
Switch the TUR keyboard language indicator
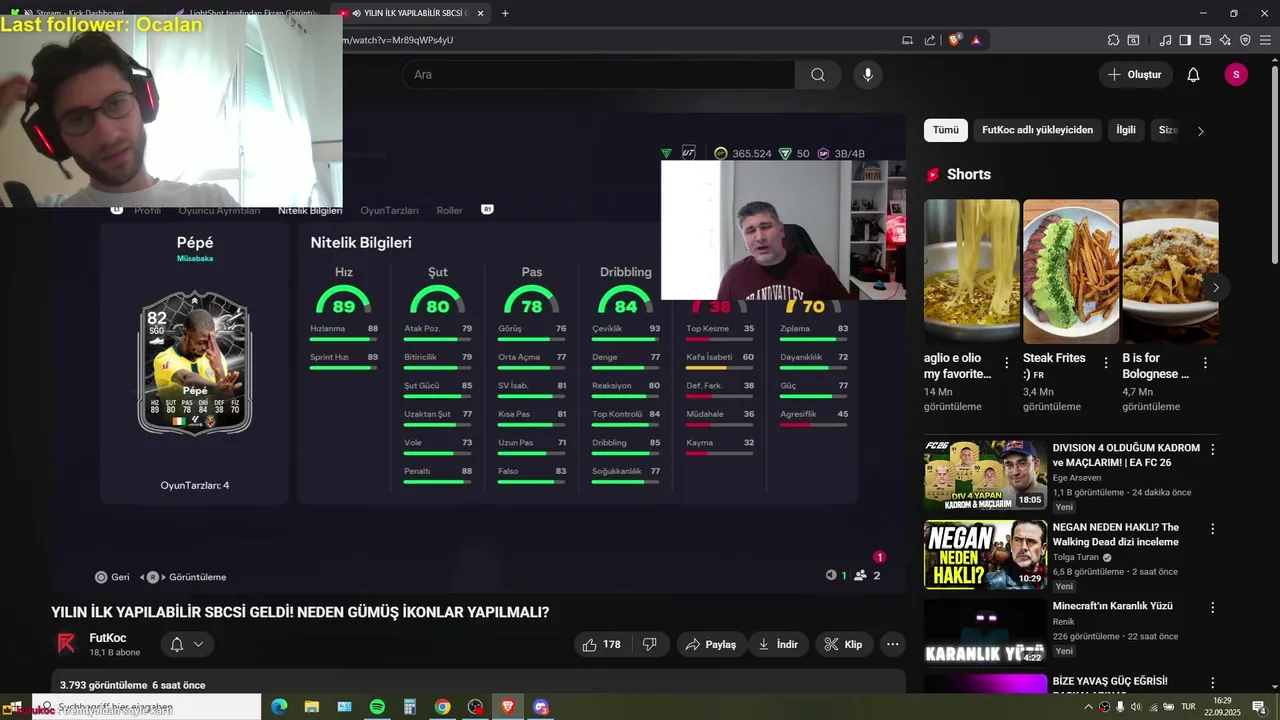click(1190, 707)
